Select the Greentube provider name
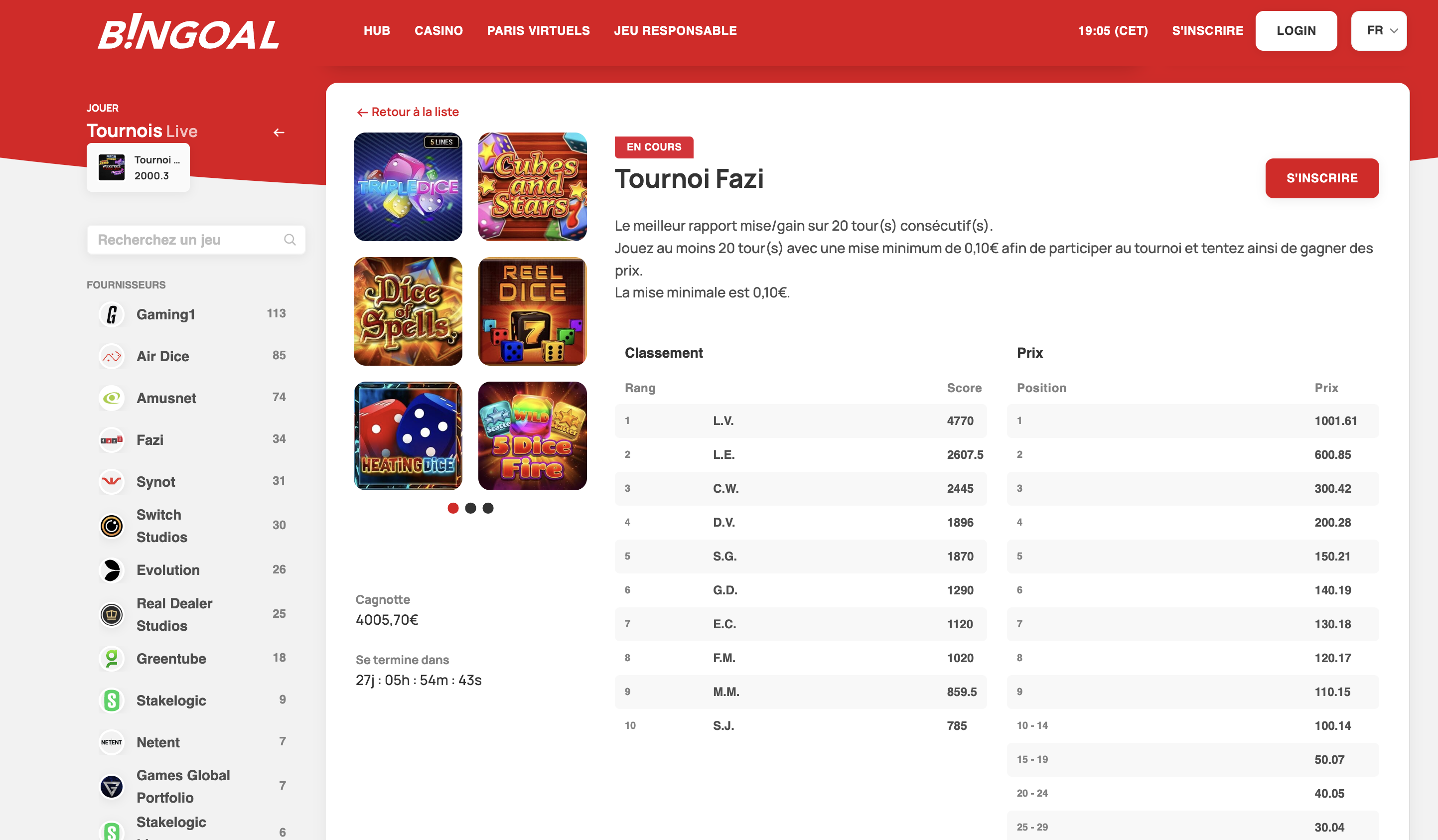 (x=171, y=659)
